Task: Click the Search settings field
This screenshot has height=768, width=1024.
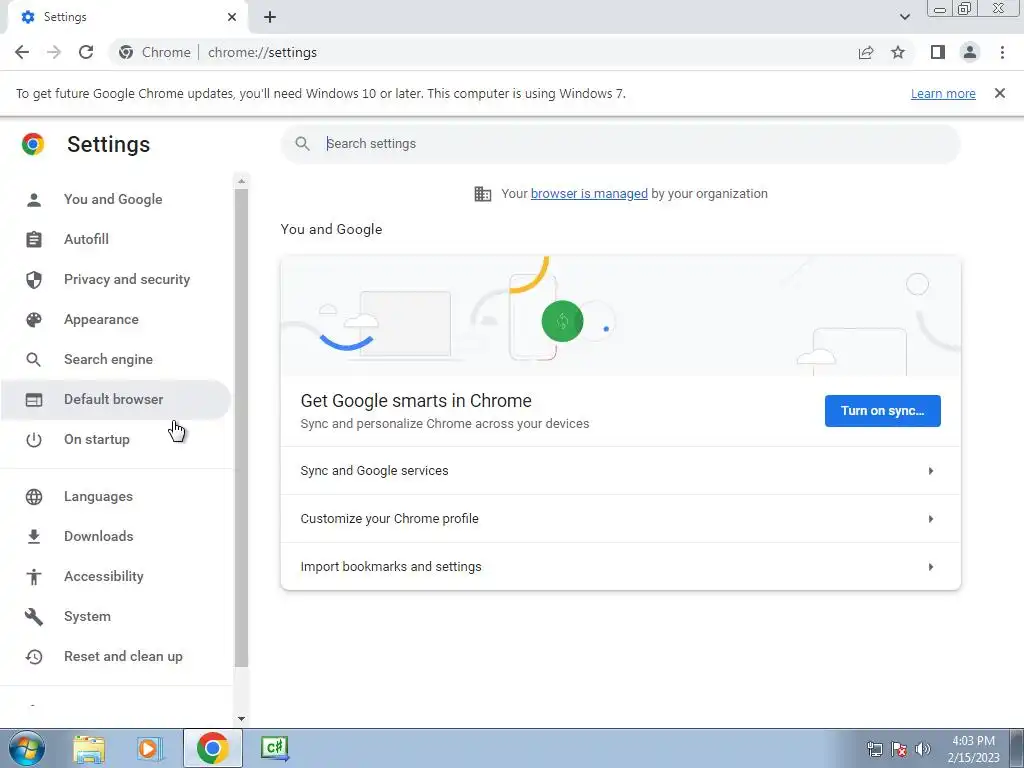Action: pos(620,144)
